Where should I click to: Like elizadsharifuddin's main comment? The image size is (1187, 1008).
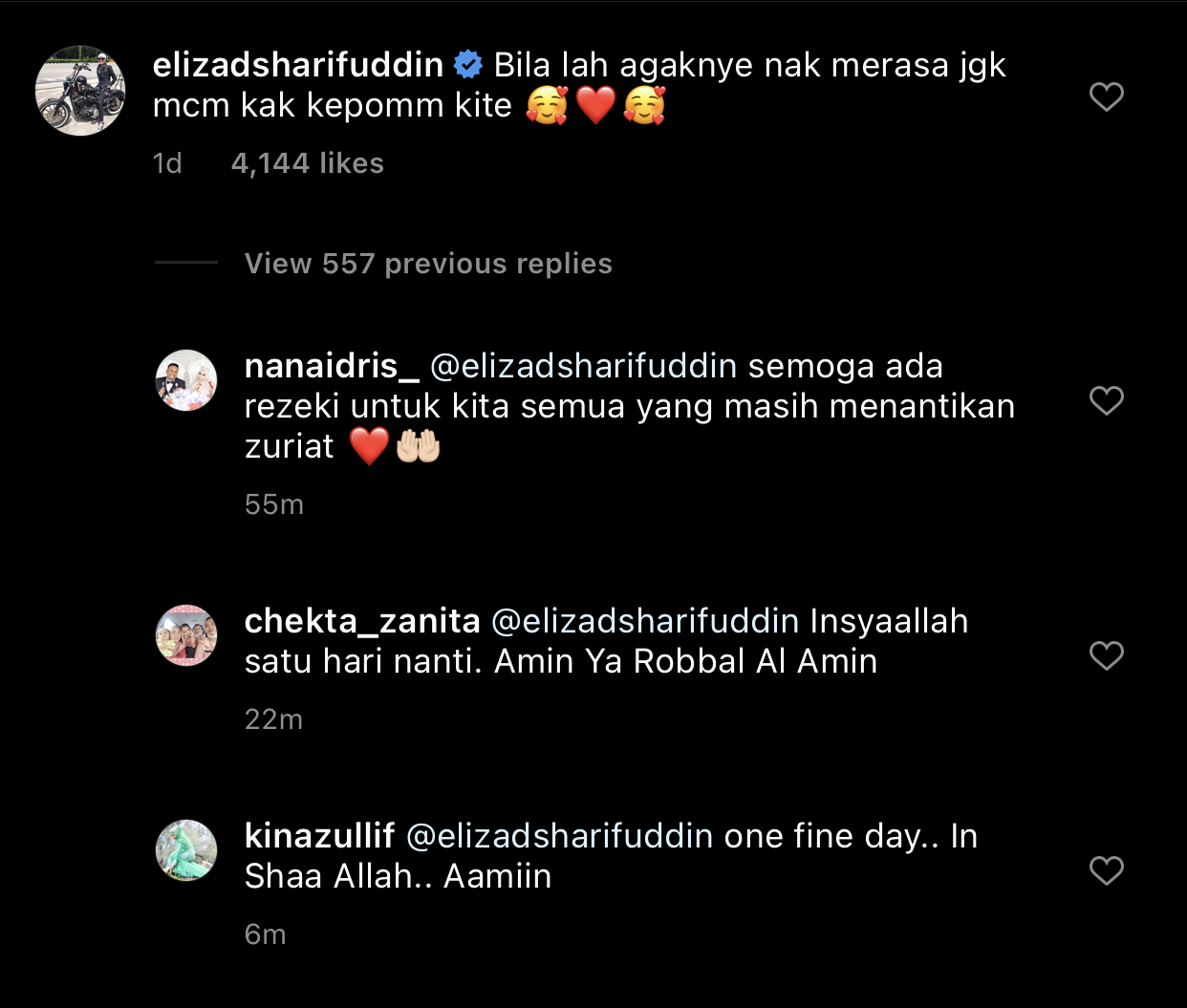[x=1107, y=97]
